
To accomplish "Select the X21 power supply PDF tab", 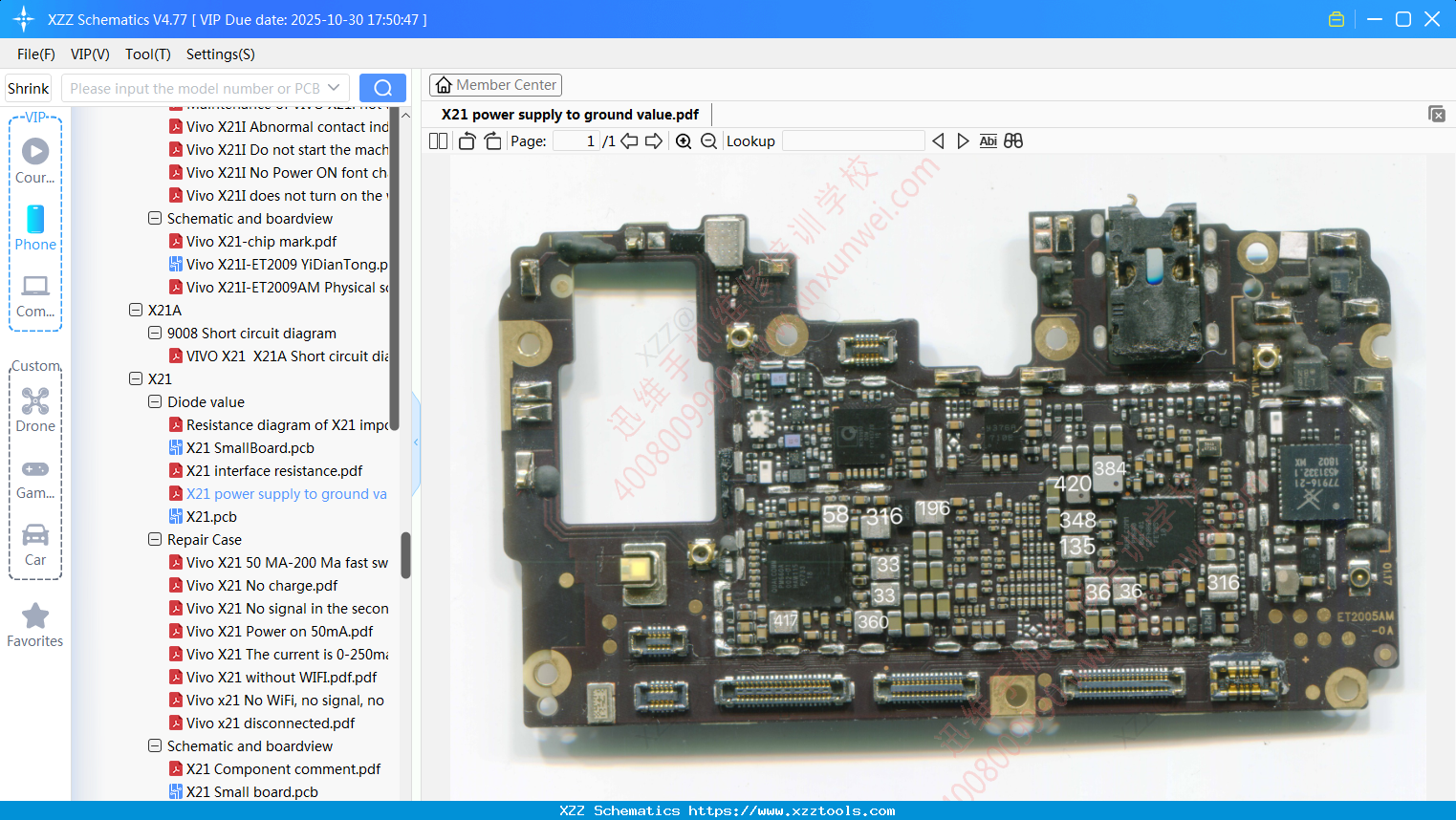I will [569, 113].
